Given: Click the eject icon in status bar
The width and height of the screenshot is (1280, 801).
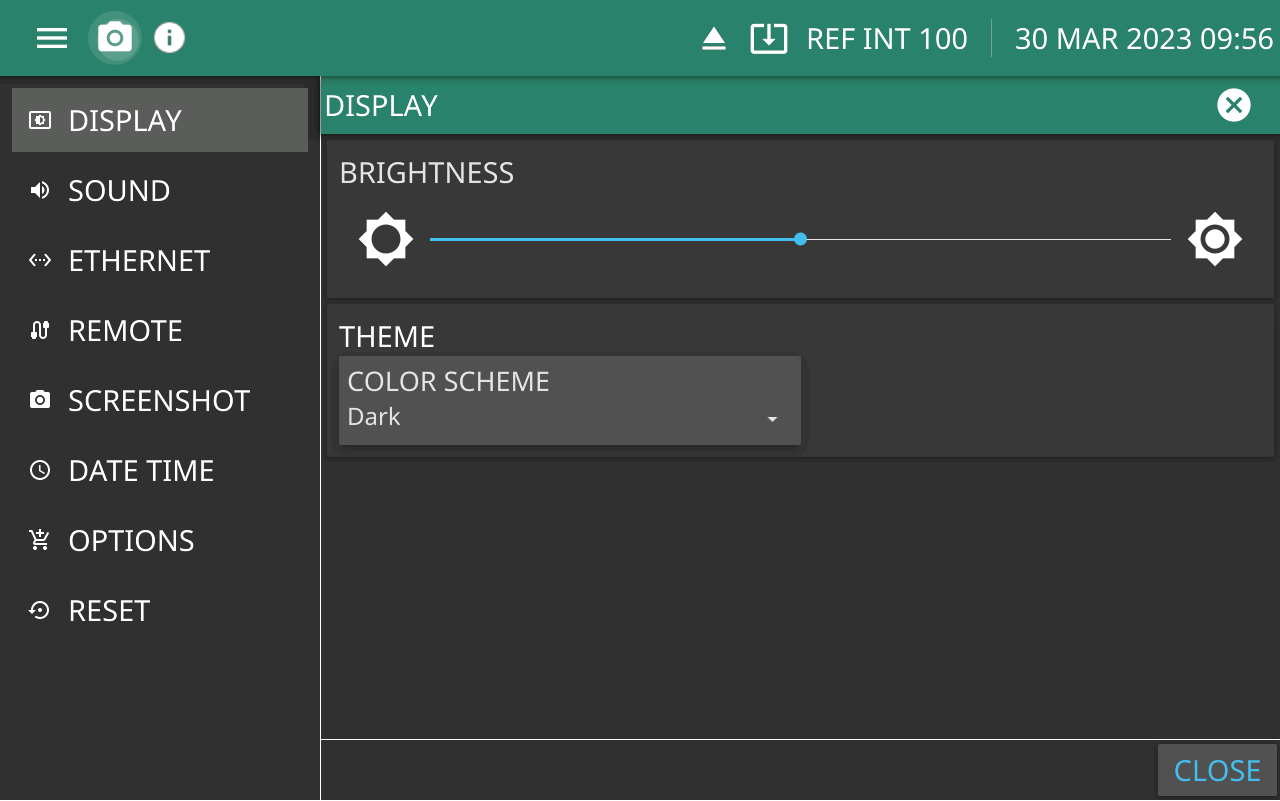Looking at the screenshot, I should pos(713,39).
